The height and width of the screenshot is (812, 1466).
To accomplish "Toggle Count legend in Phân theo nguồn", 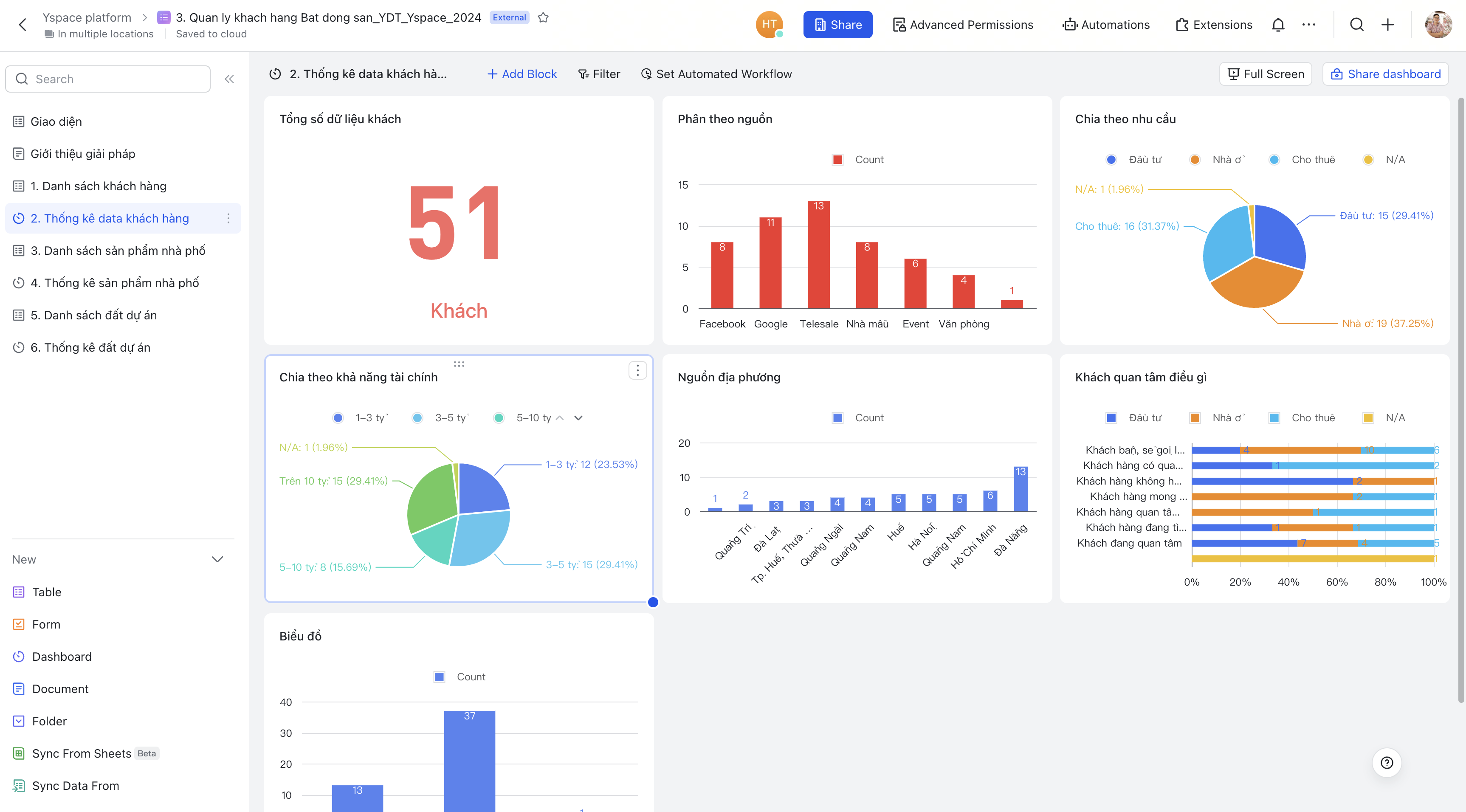I will 857,159.
